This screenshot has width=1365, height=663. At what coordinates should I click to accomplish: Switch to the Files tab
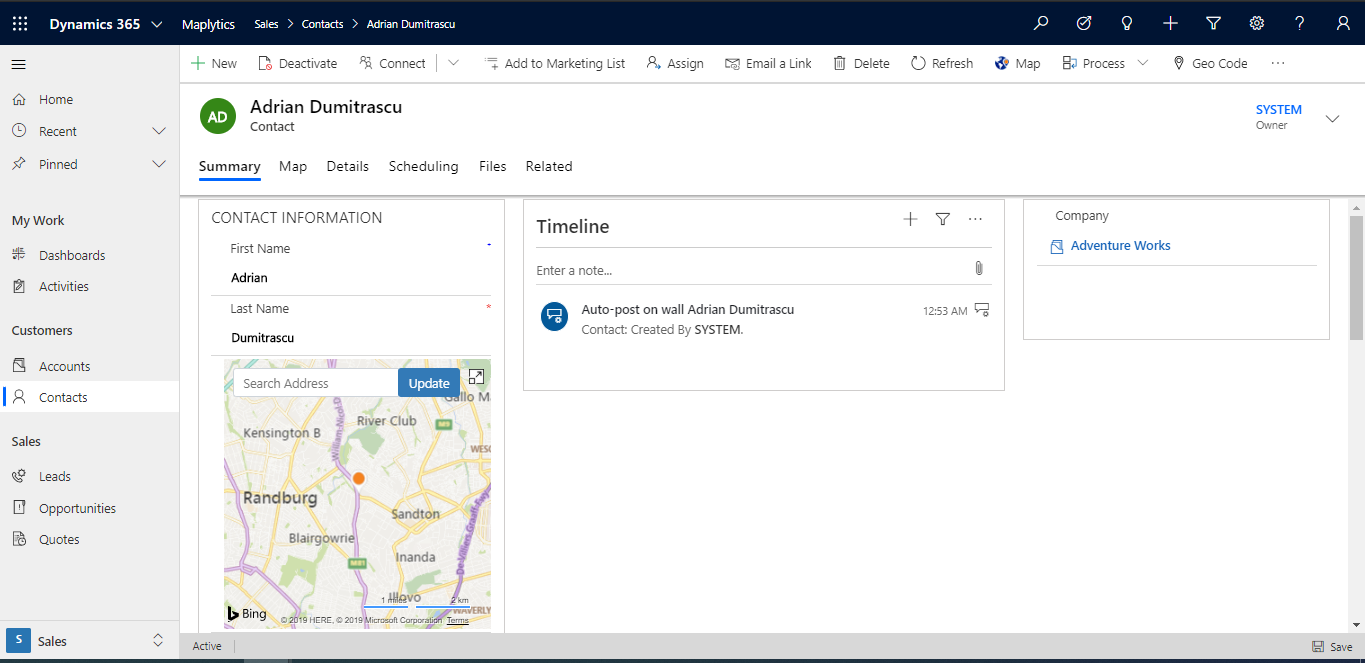coord(493,166)
